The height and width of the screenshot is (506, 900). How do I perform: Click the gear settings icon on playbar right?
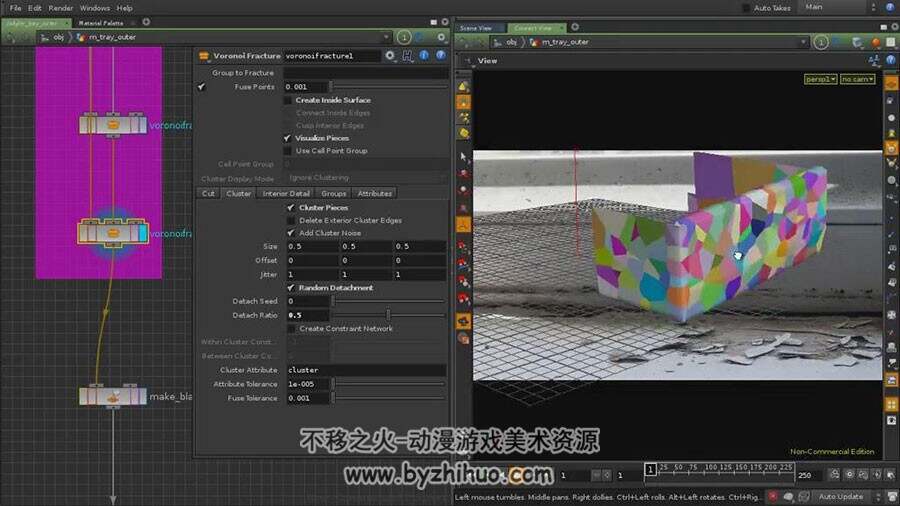pos(850,474)
